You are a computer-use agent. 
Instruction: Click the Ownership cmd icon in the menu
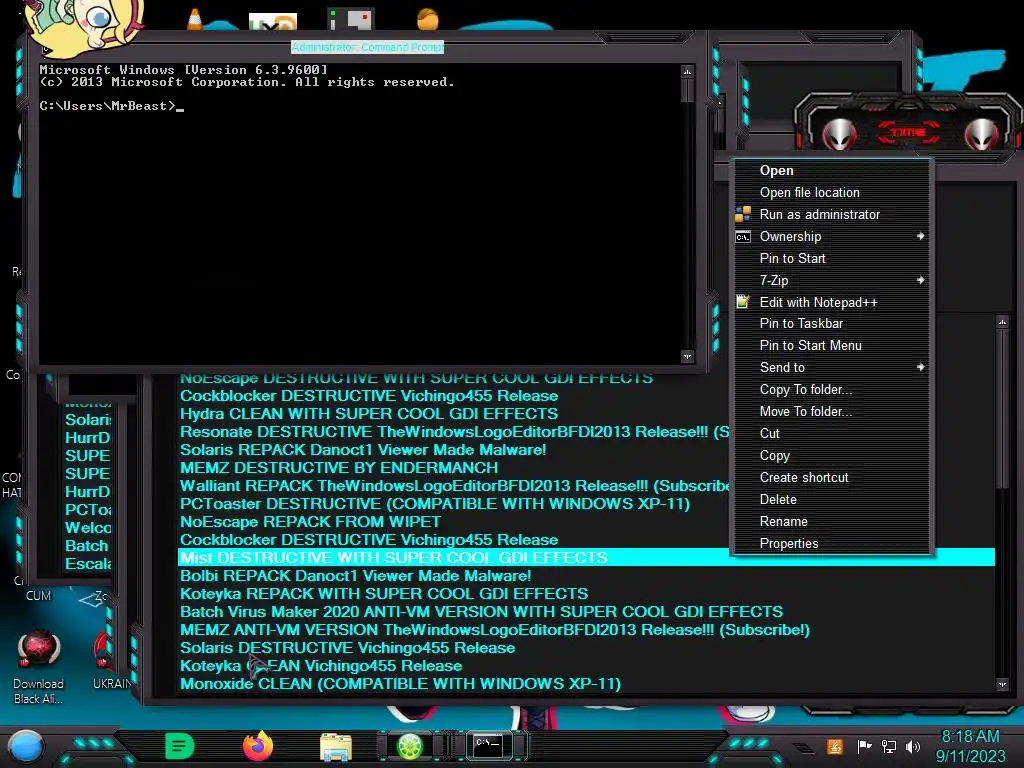tap(743, 236)
